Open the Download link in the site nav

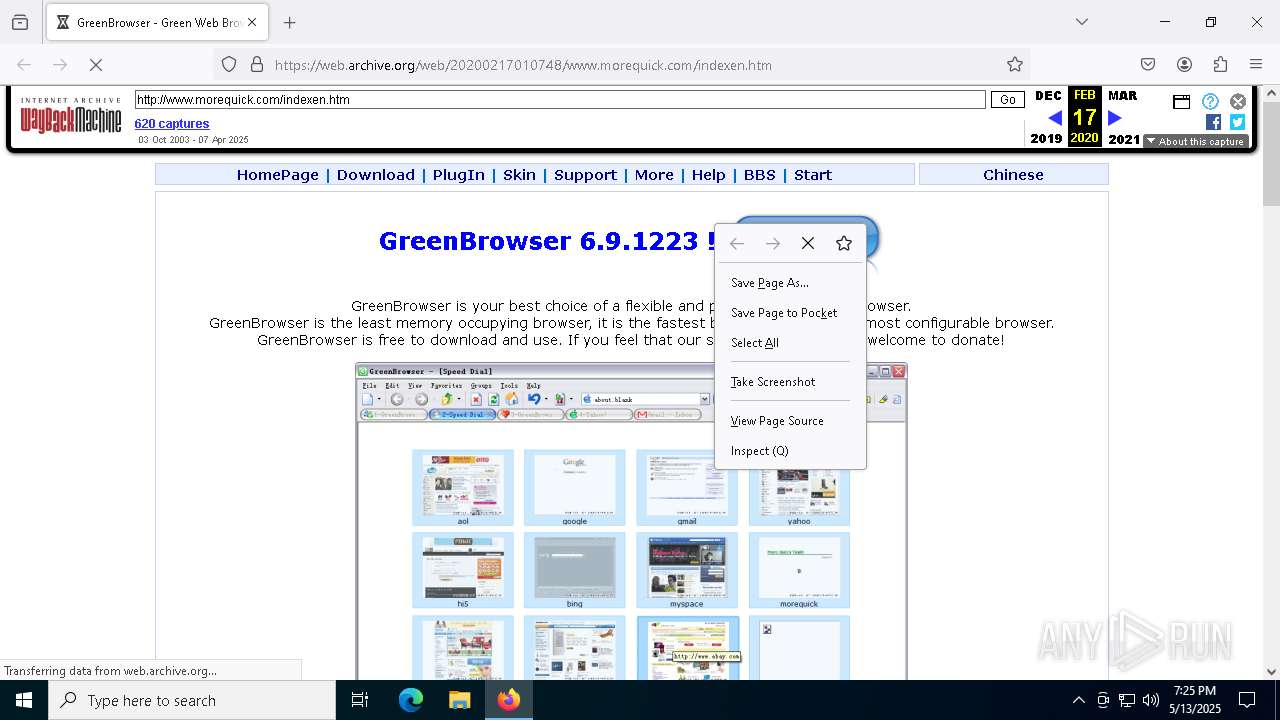click(375, 175)
